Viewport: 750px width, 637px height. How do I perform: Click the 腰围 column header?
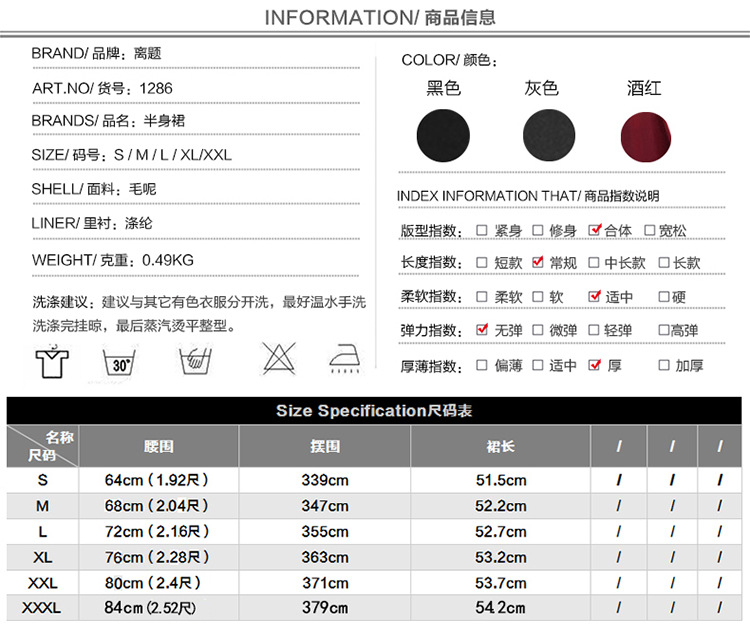click(x=159, y=446)
